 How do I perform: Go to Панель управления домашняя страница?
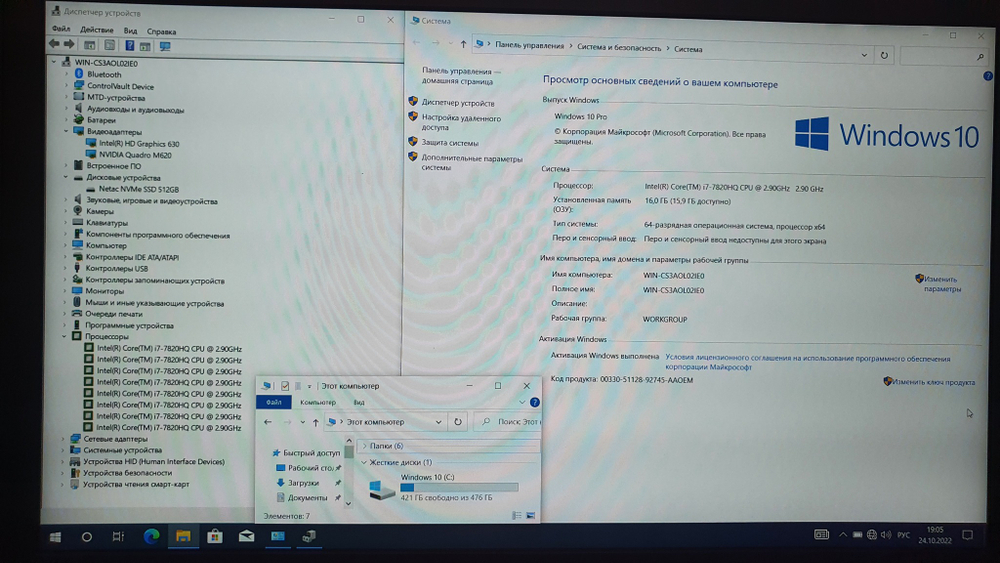click(x=461, y=76)
